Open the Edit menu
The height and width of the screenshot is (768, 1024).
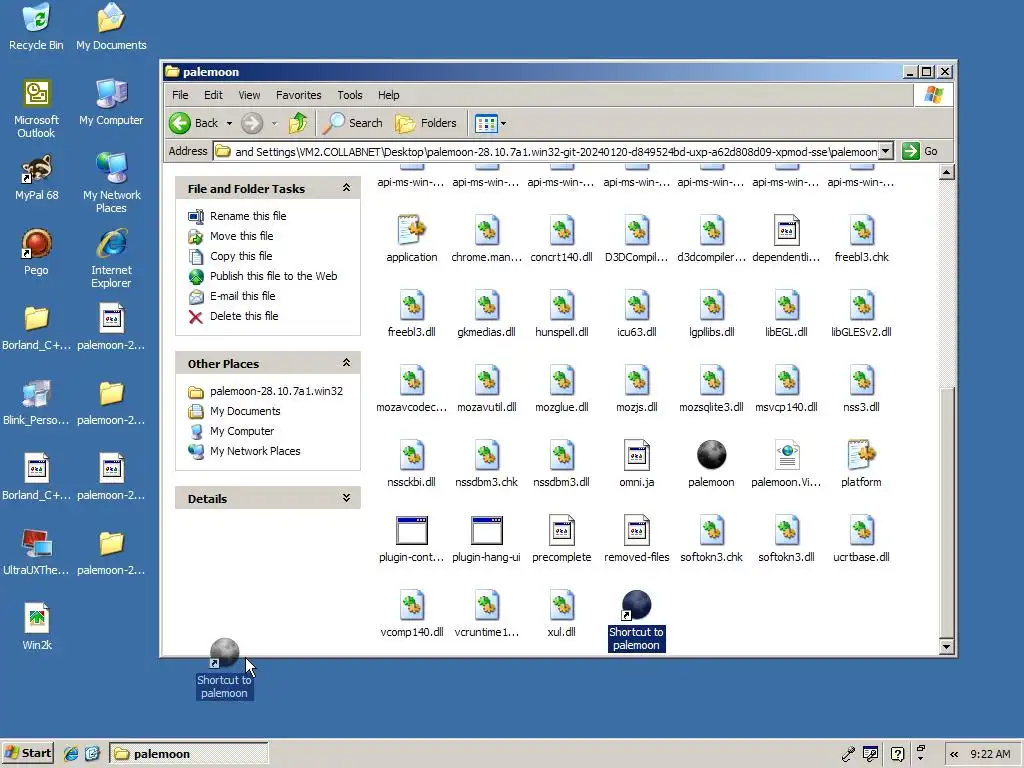(213, 95)
